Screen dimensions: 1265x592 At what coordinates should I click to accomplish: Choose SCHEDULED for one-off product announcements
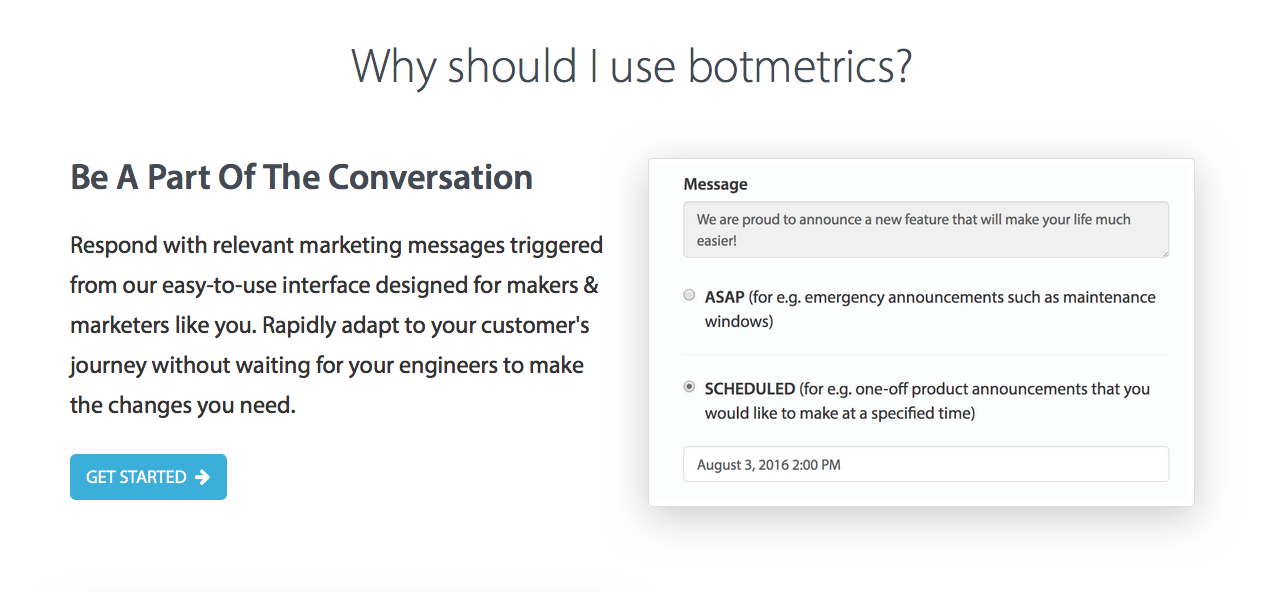point(689,388)
